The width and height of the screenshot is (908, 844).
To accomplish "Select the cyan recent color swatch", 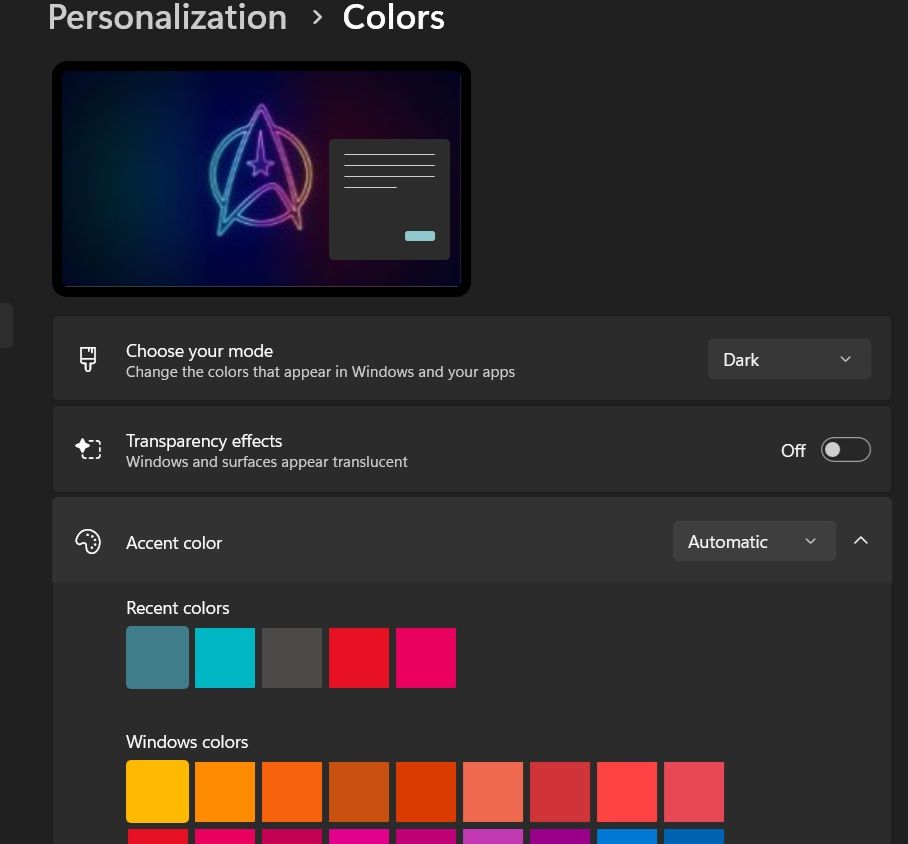I will click(x=224, y=657).
